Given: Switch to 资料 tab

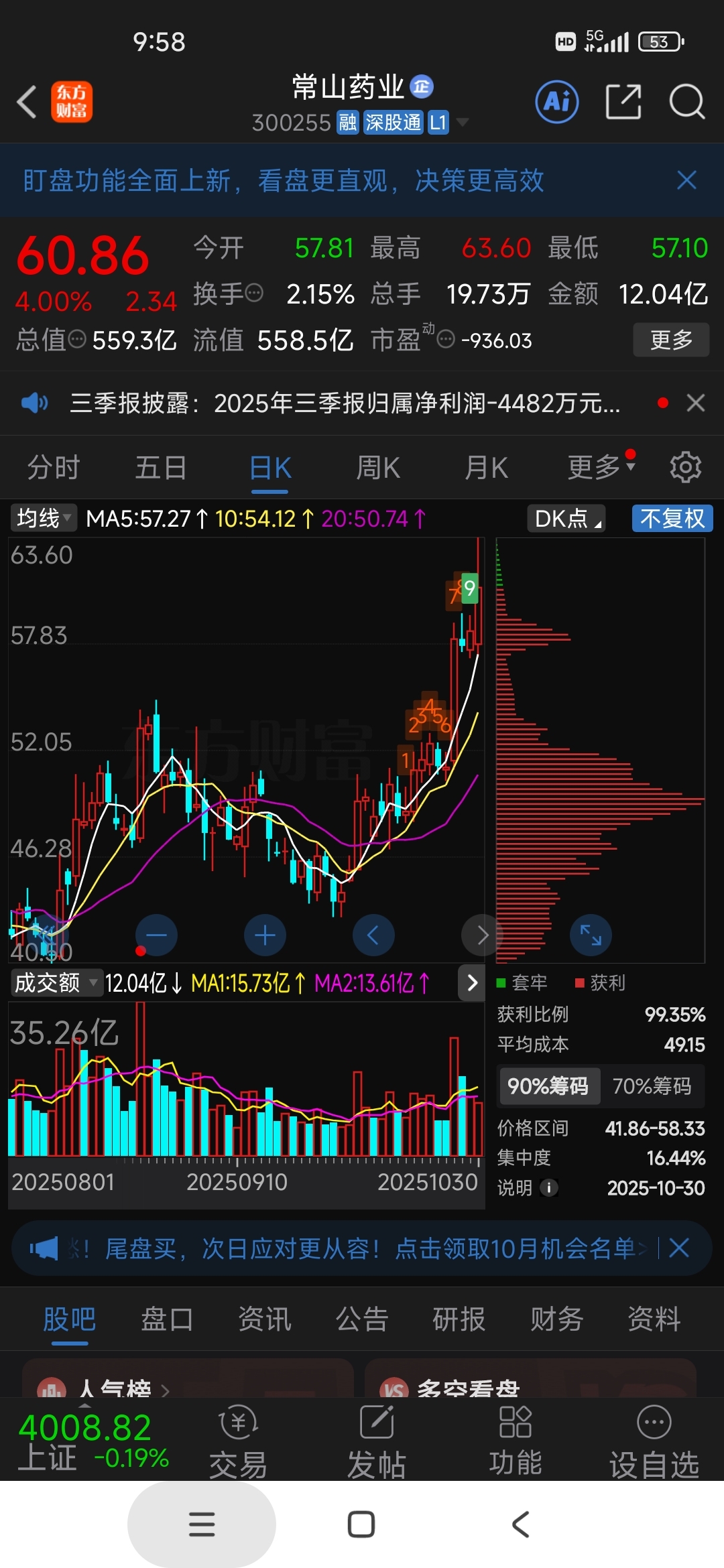Looking at the screenshot, I should pyautogui.click(x=654, y=1319).
